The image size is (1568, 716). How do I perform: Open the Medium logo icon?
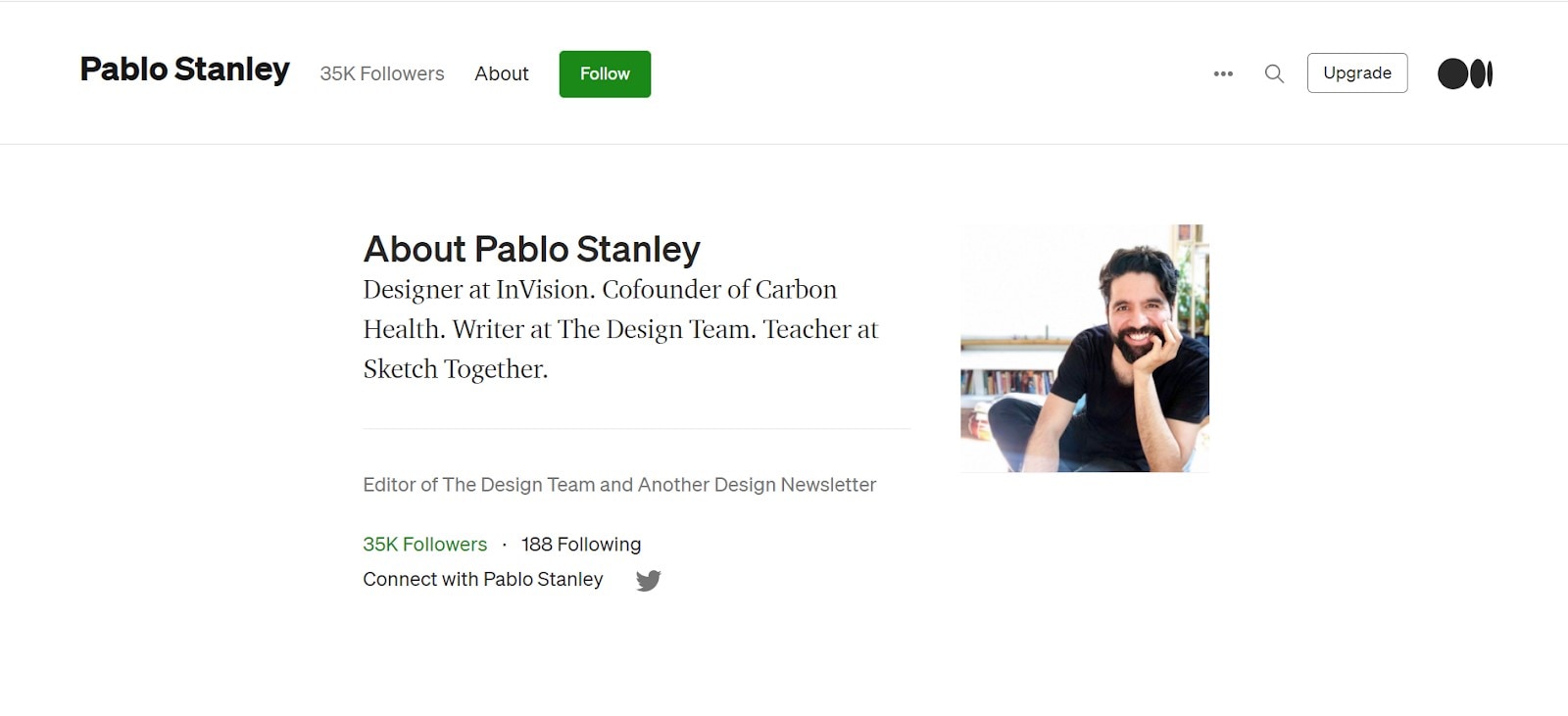point(1465,73)
